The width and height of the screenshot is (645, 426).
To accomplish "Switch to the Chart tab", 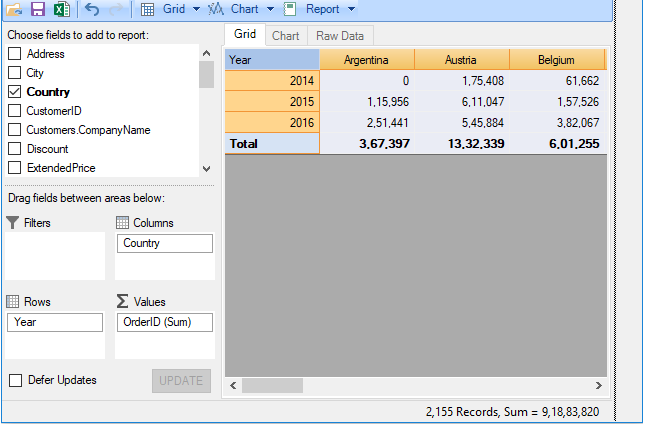I will click(x=286, y=36).
